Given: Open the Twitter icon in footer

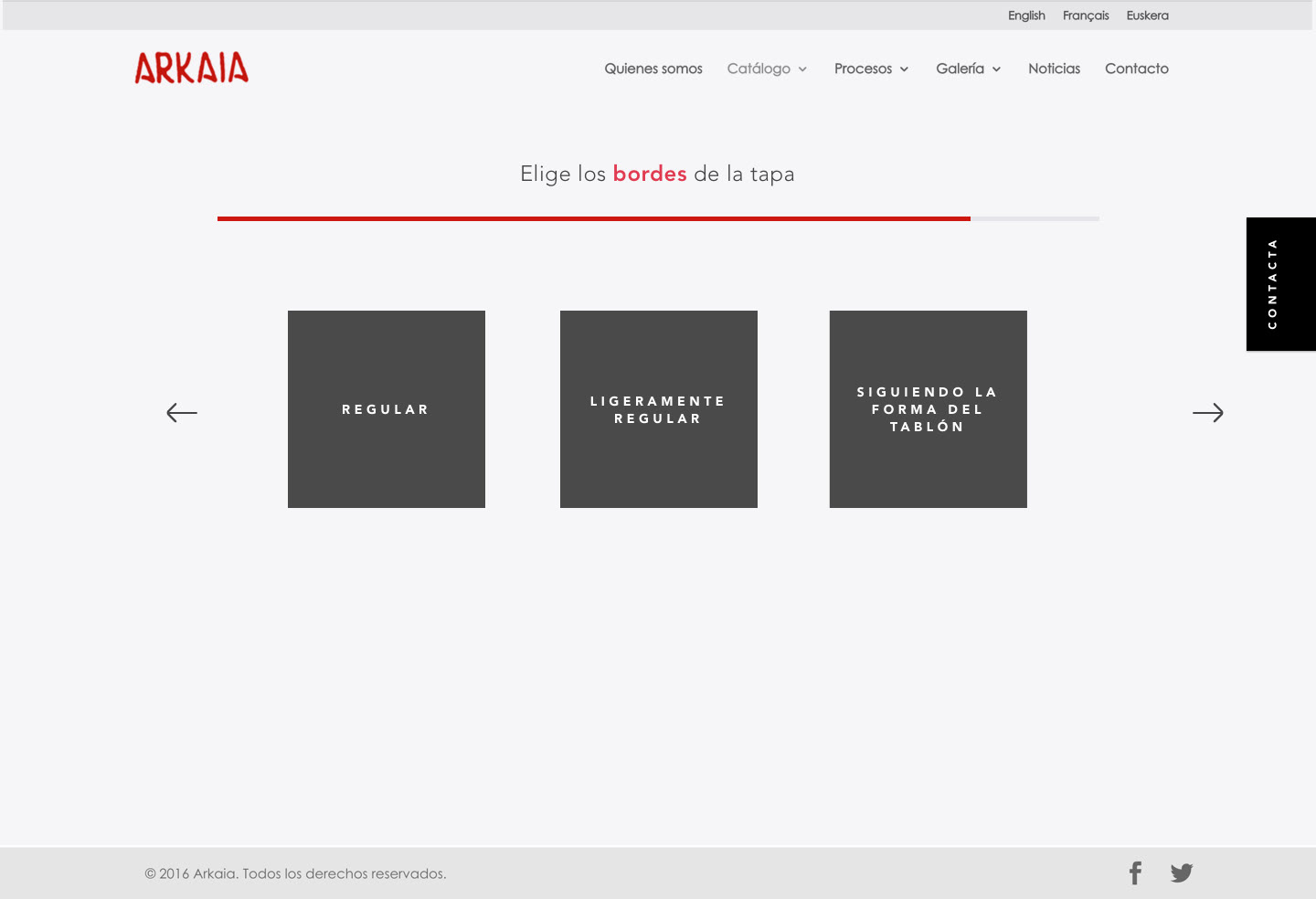Looking at the screenshot, I should click(1182, 873).
